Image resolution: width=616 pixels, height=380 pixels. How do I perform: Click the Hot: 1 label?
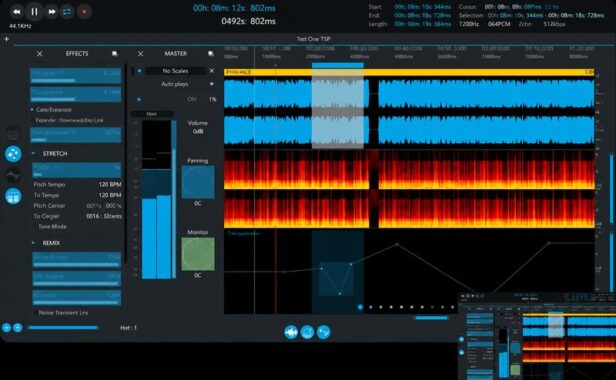pos(128,328)
